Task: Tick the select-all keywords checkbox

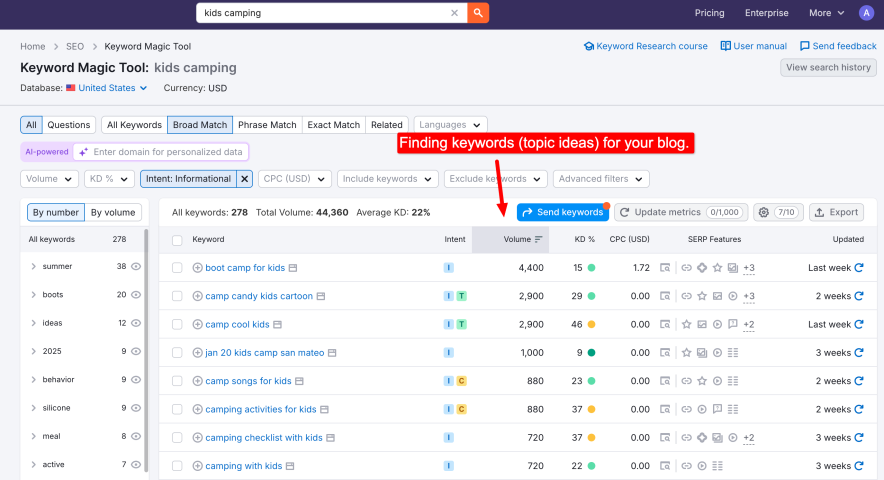Action: coord(177,240)
